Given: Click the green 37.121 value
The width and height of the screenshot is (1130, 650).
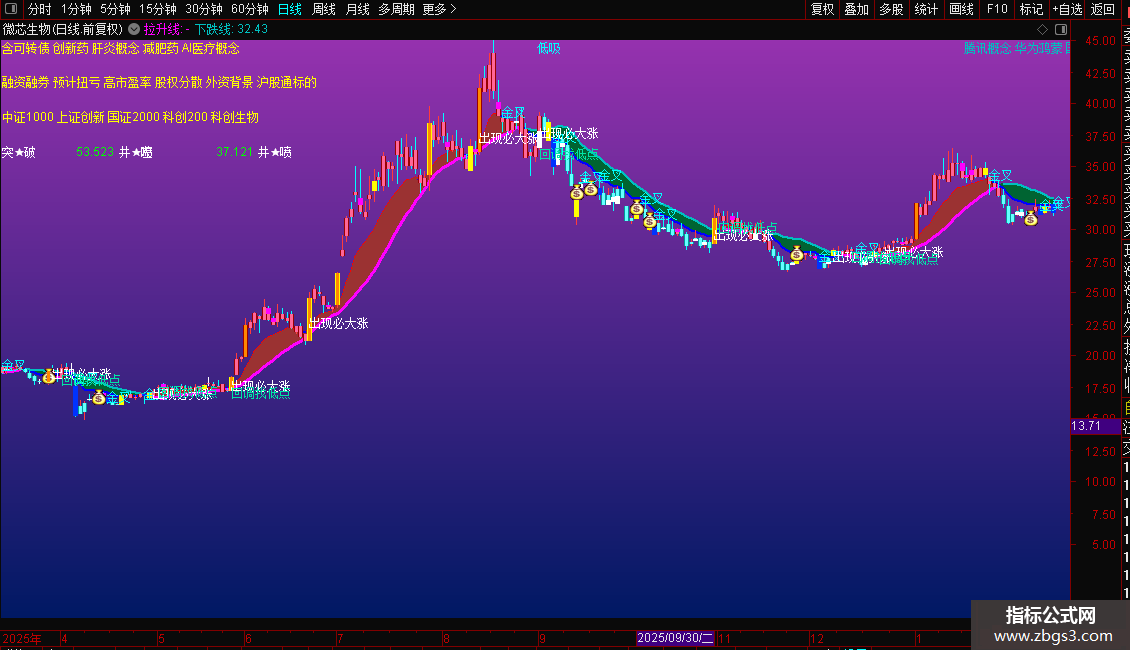Looking at the screenshot, I should [235, 152].
